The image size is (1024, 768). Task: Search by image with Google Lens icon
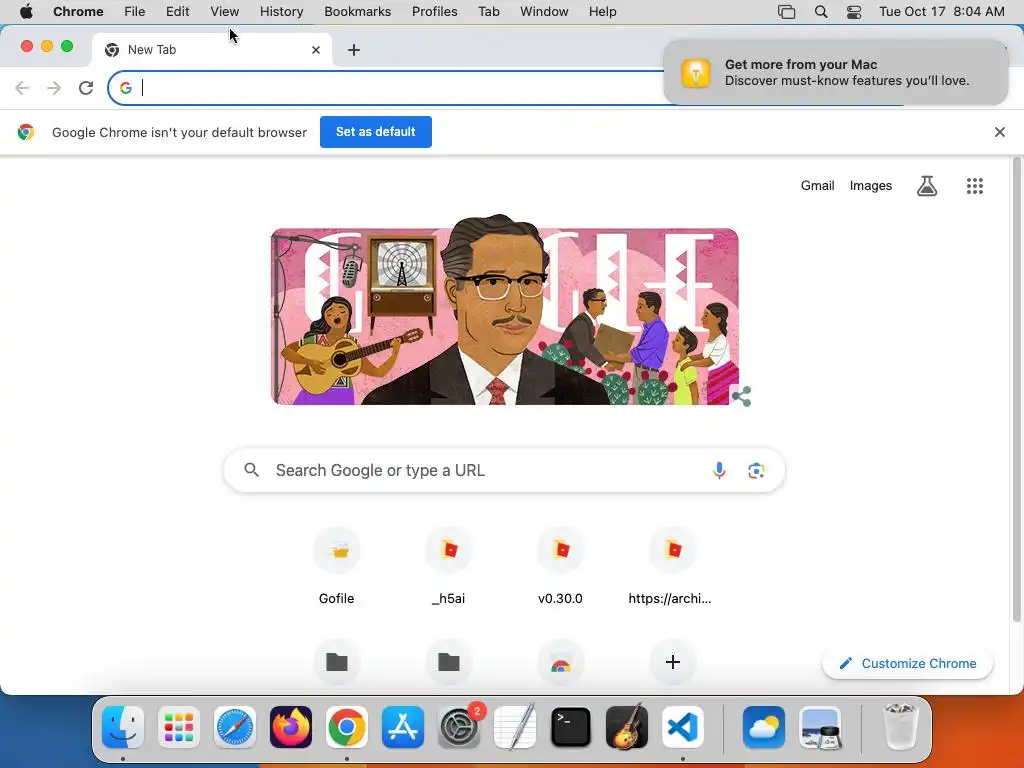[x=756, y=470]
